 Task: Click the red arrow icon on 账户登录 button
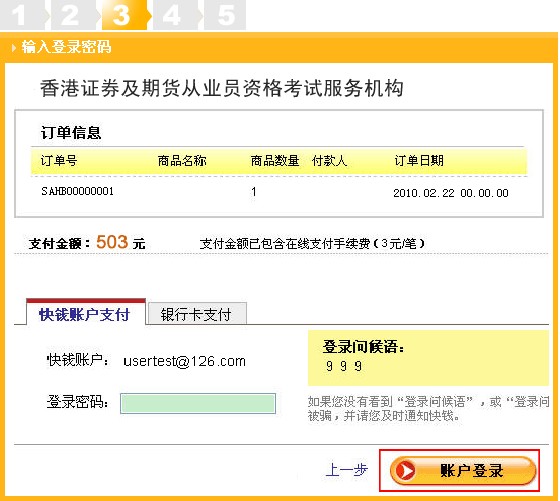[405, 471]
